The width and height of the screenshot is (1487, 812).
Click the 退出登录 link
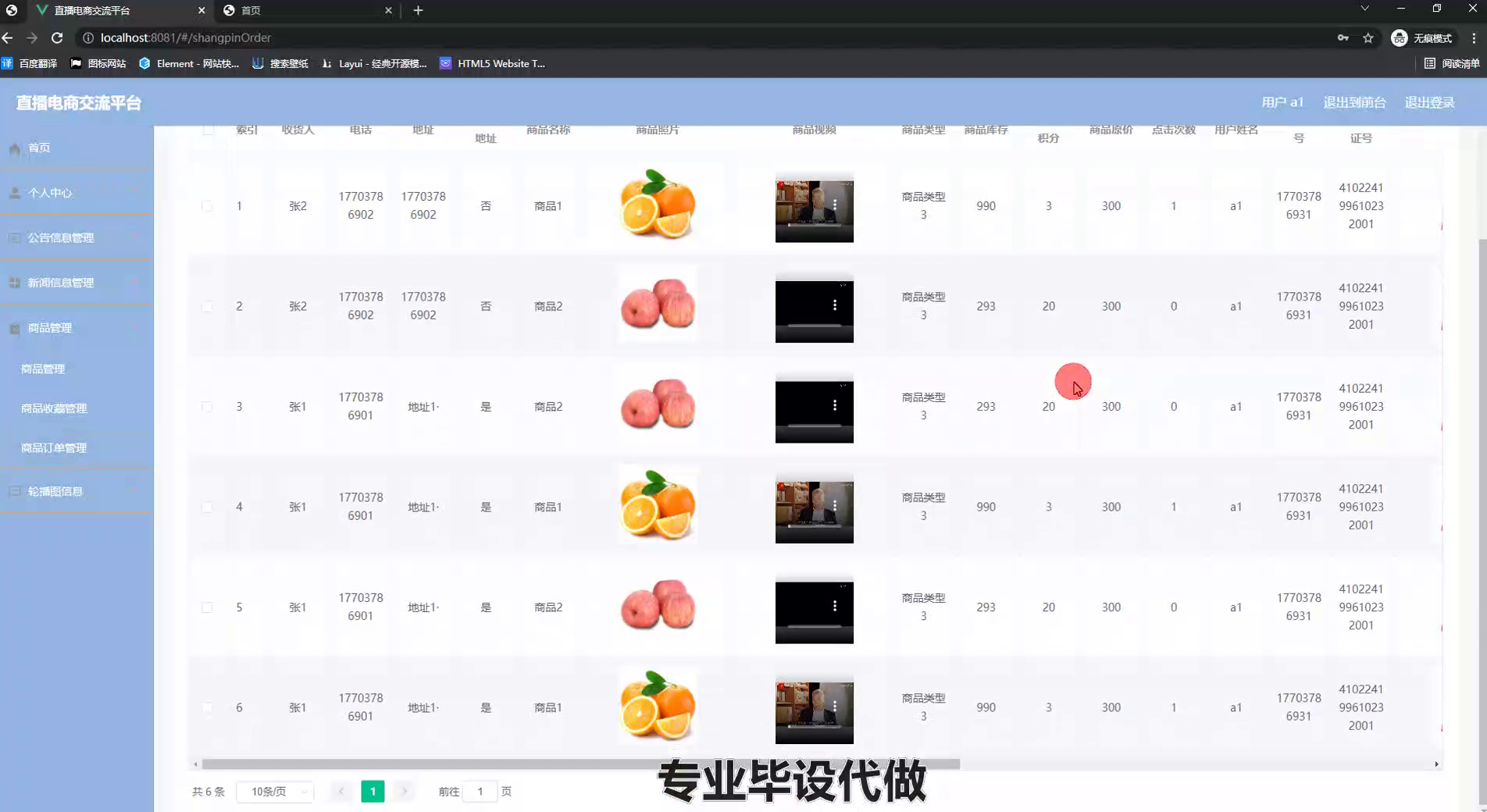(1430, 102)
